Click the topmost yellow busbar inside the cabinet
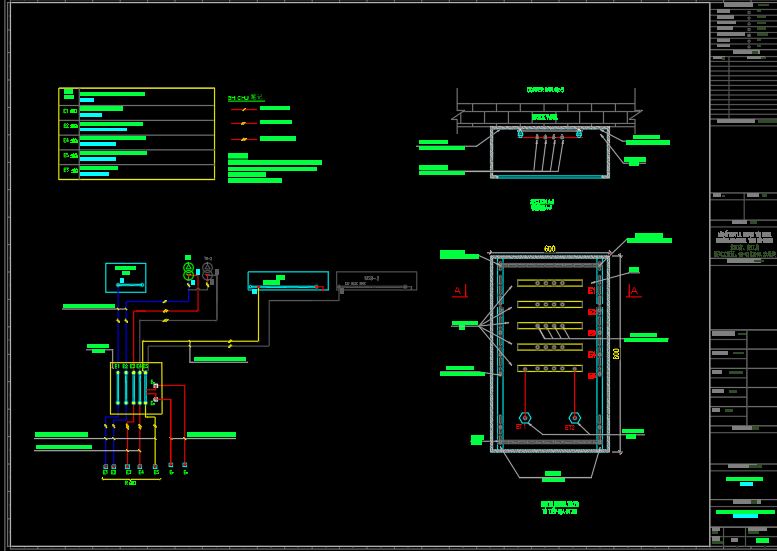The height and width of the screenshot is (551, 777). (549, 283)
